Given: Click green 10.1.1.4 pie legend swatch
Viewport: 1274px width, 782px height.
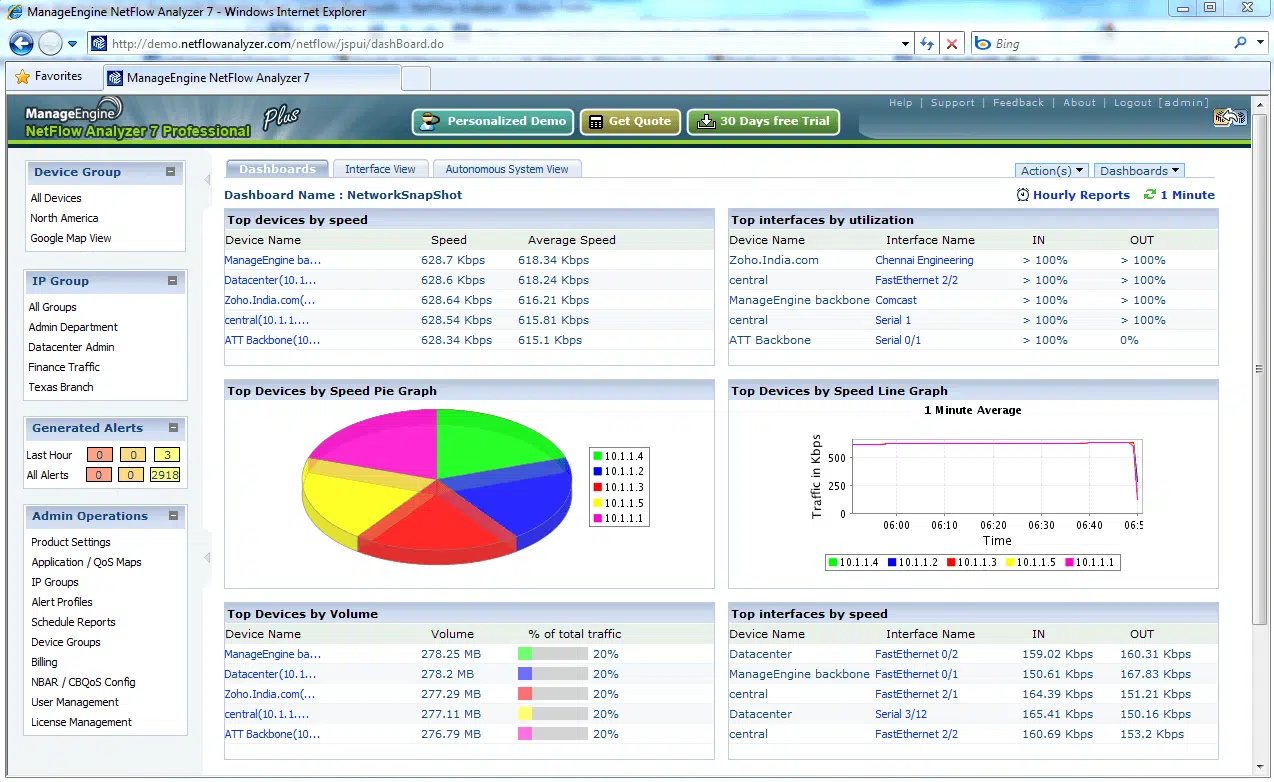Looking at the screenshot, I should coord(598,456).
